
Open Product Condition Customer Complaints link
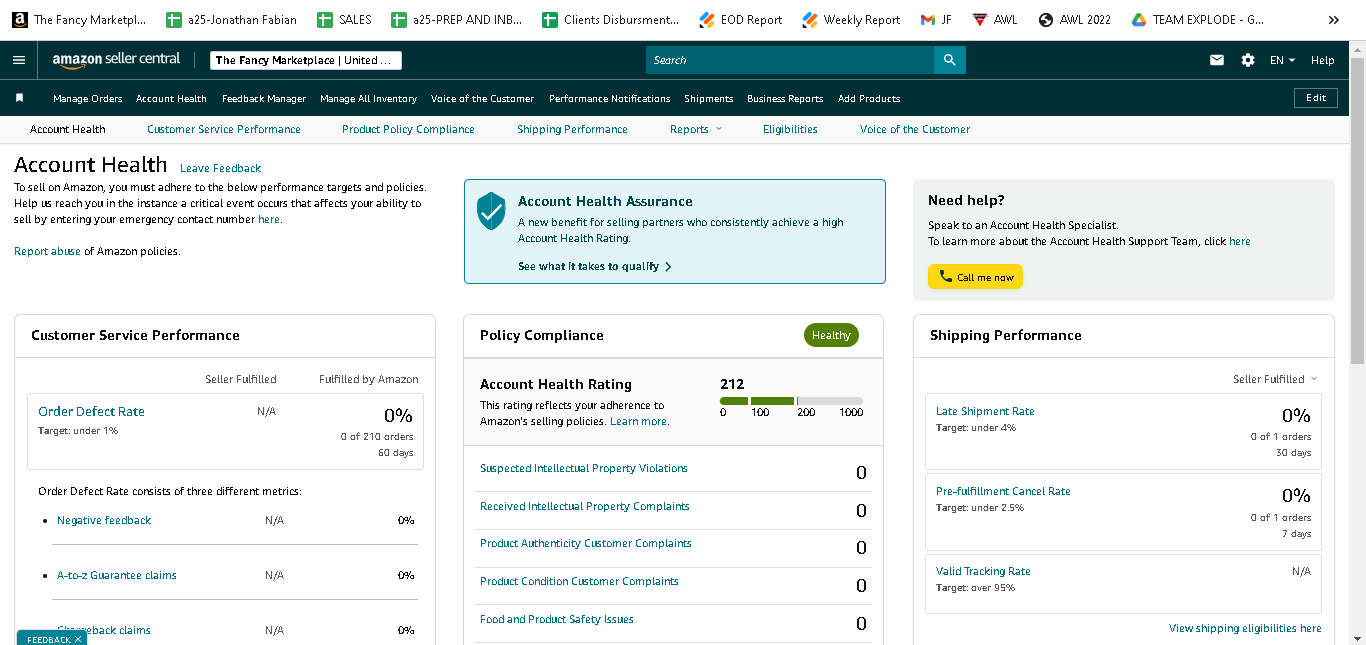tap(579, 581)
